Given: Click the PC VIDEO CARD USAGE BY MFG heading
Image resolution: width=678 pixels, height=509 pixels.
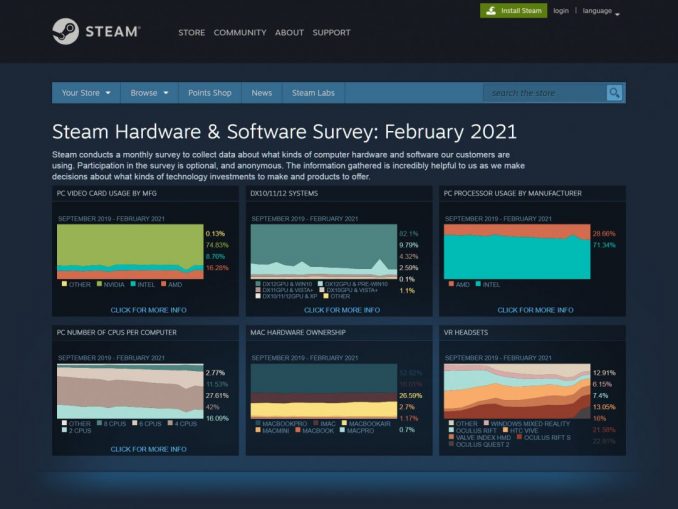Looking at the screenshot, I should (106, 193).
